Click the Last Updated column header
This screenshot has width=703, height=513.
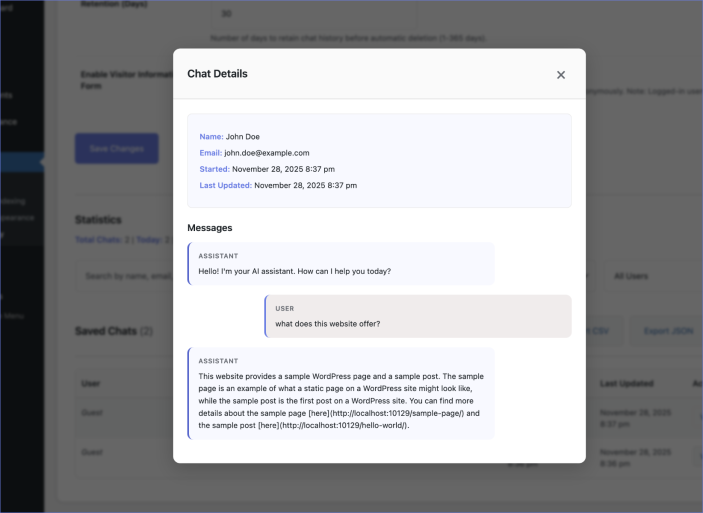coord(626,383)
